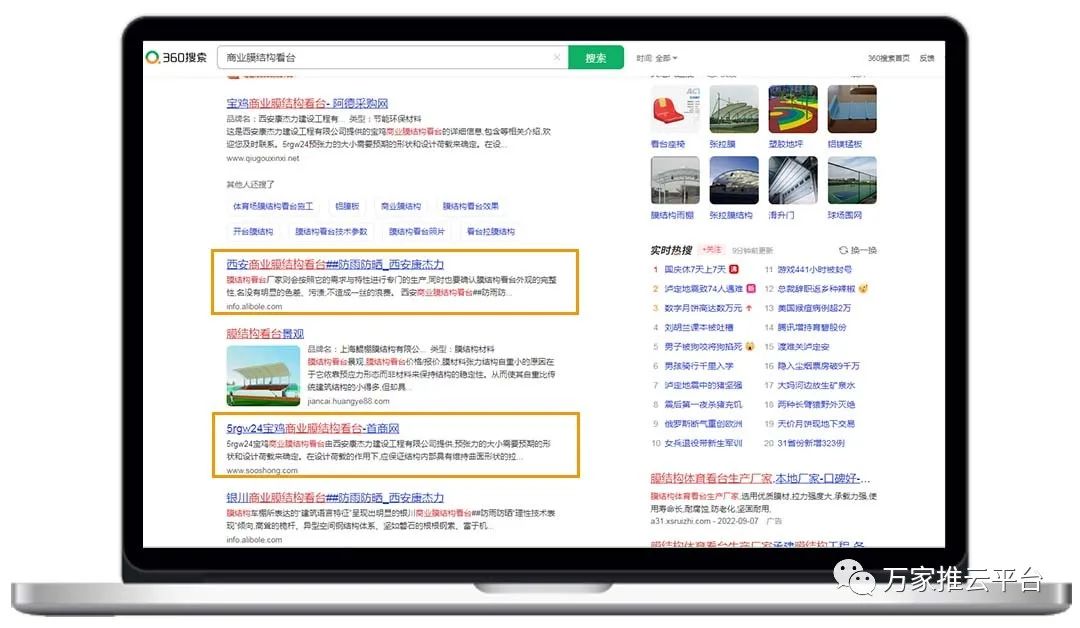Open the 球场围网 court fence thumbnail
This screenshot has height=628, width=1080.
click(851, 181)
